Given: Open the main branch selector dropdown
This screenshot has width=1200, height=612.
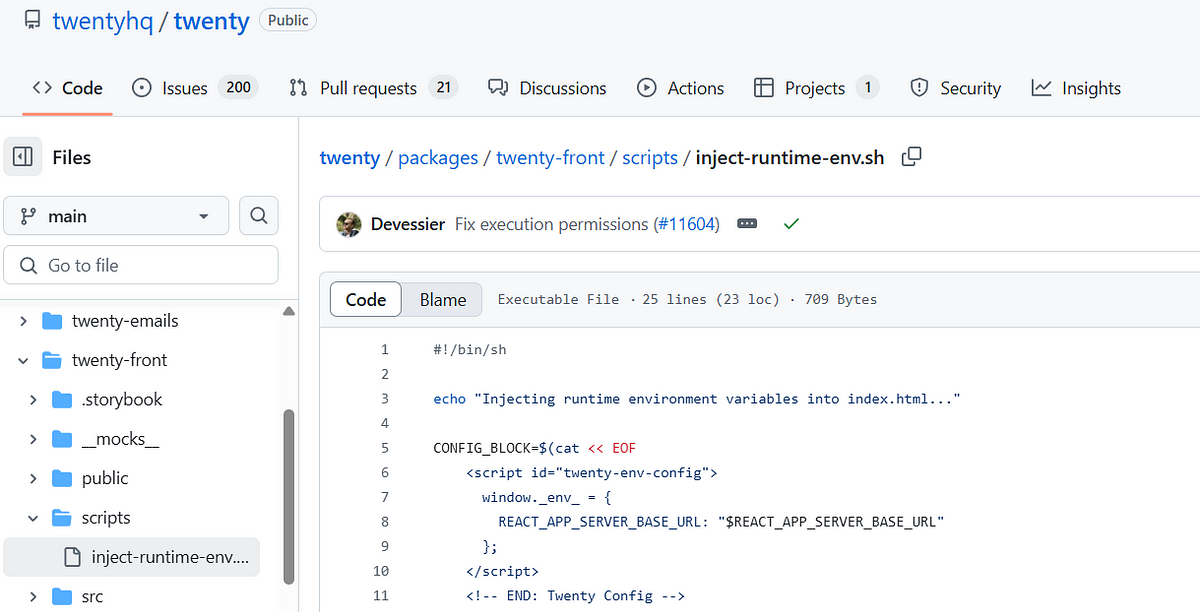Looking at the screenshot, I should click(116, 216).
